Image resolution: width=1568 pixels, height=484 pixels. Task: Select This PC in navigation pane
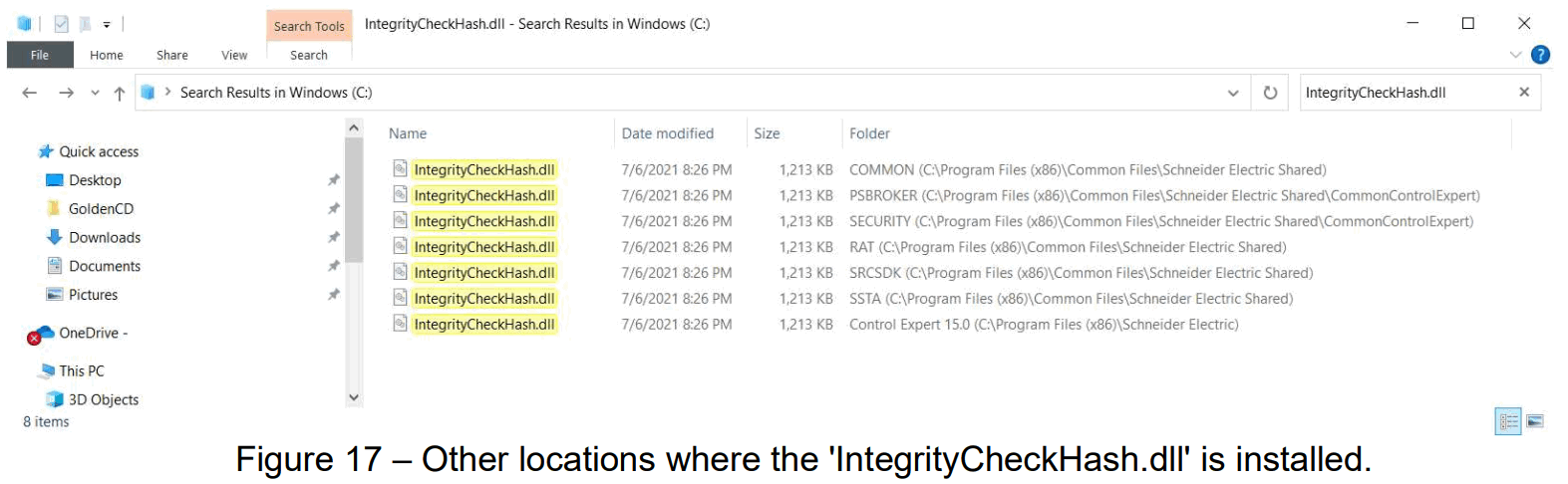pyautogui.click(x=82, y=370)
